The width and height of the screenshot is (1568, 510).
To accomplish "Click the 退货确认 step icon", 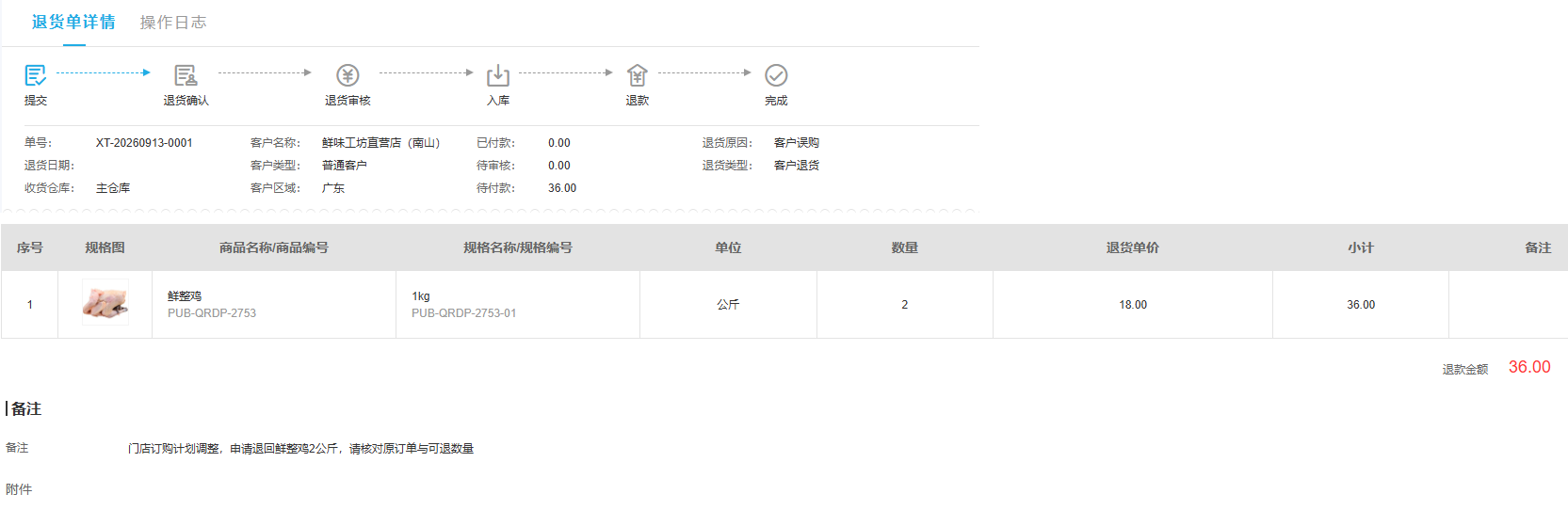I will click(186, 74).
